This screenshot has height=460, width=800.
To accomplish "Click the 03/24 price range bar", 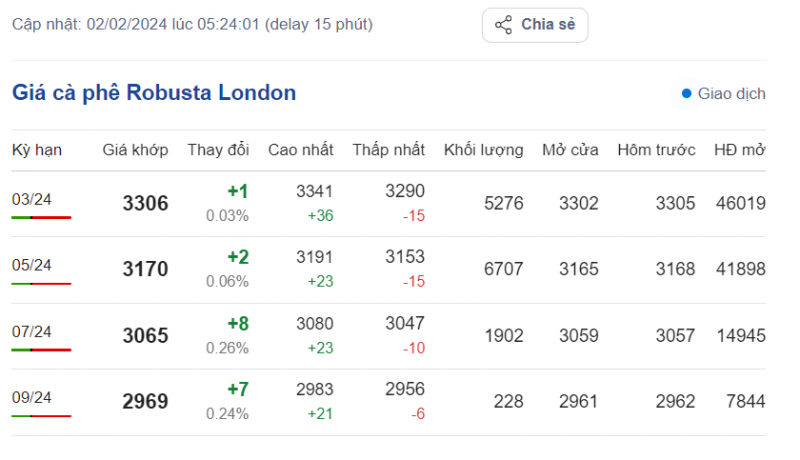I will pos(41,217).
